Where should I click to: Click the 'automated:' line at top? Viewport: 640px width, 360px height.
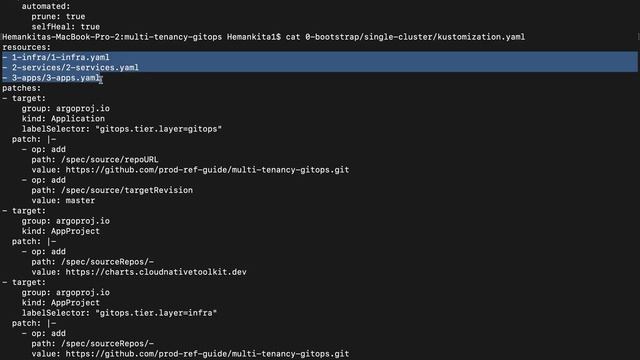[46, 7]
